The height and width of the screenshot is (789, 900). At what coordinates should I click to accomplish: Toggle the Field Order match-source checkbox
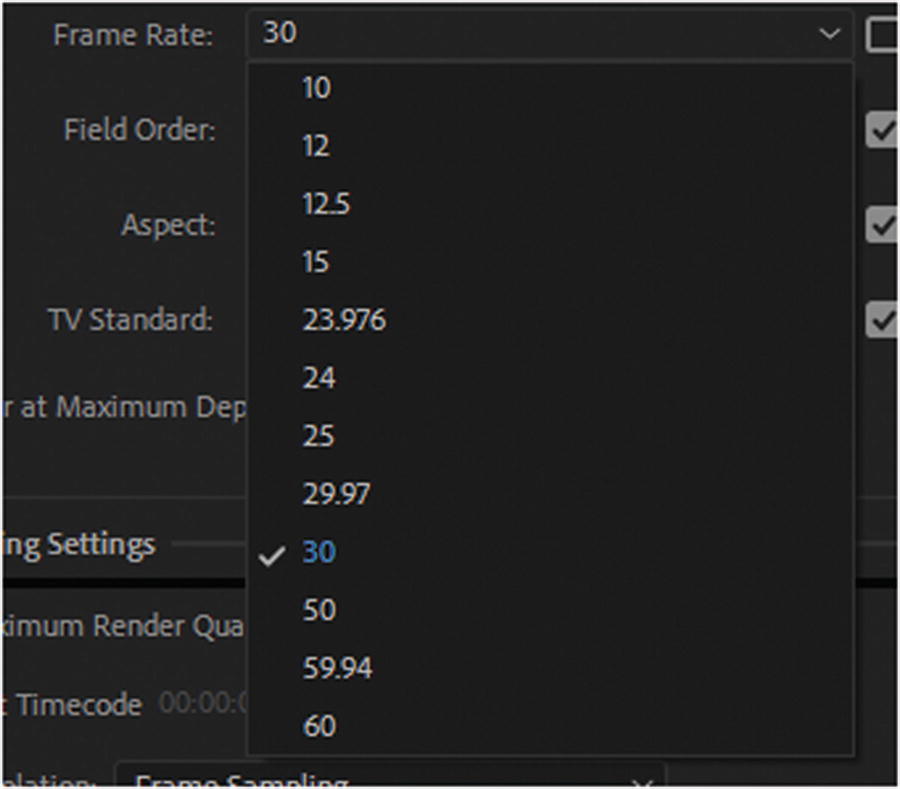(x=882, y=130)
